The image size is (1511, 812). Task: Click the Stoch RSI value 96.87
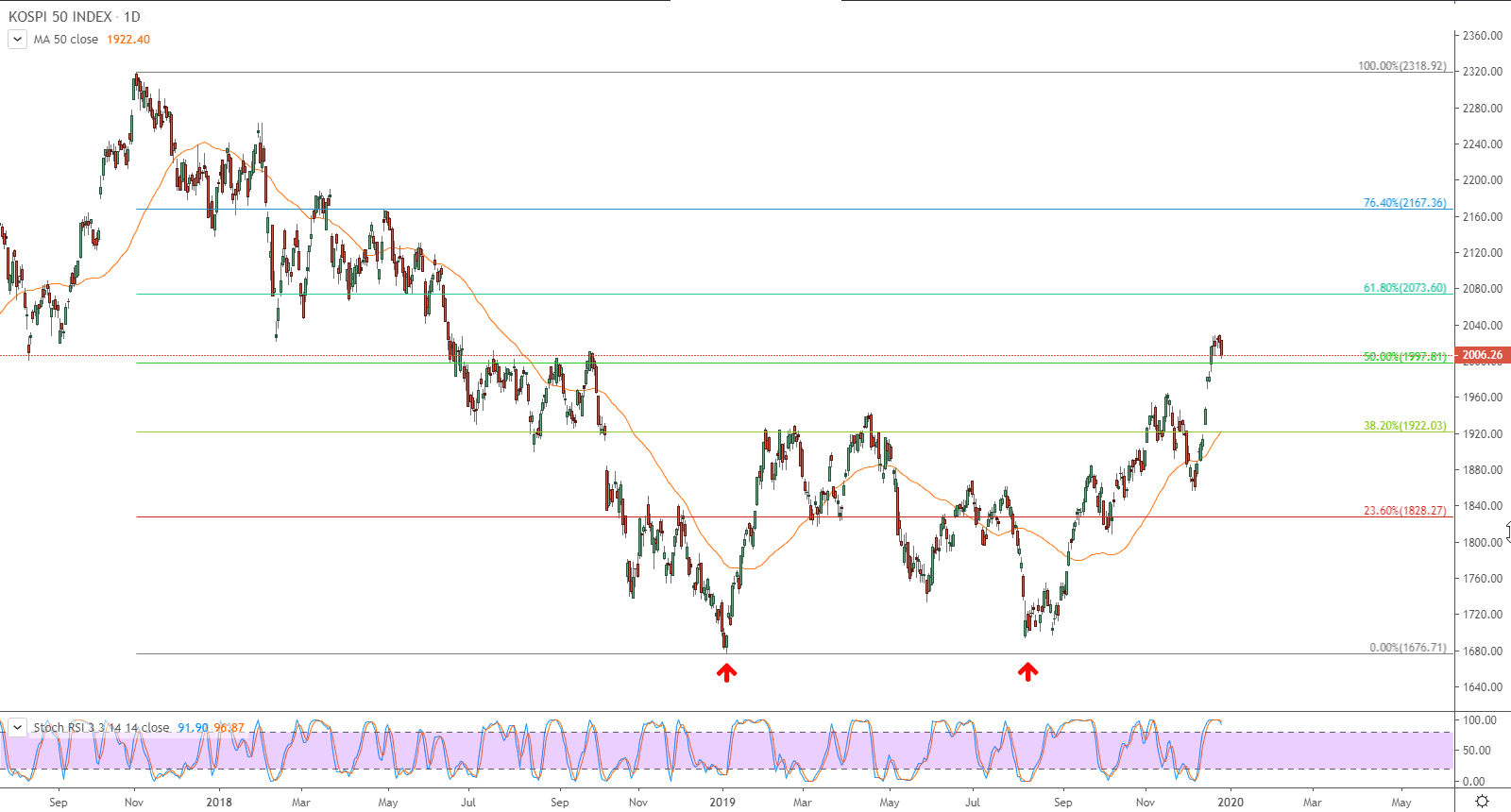229,728
